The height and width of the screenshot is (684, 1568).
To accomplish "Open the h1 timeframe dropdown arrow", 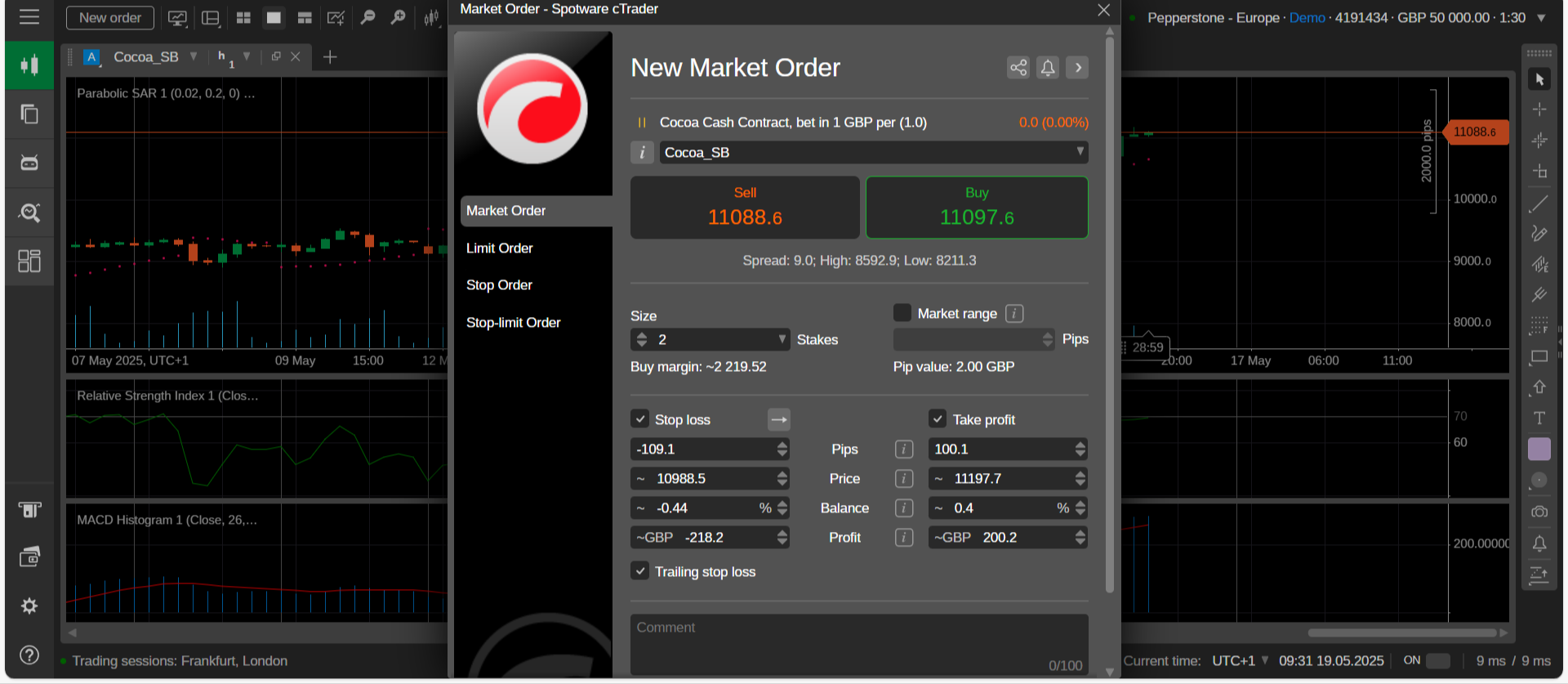I will 247,56.
